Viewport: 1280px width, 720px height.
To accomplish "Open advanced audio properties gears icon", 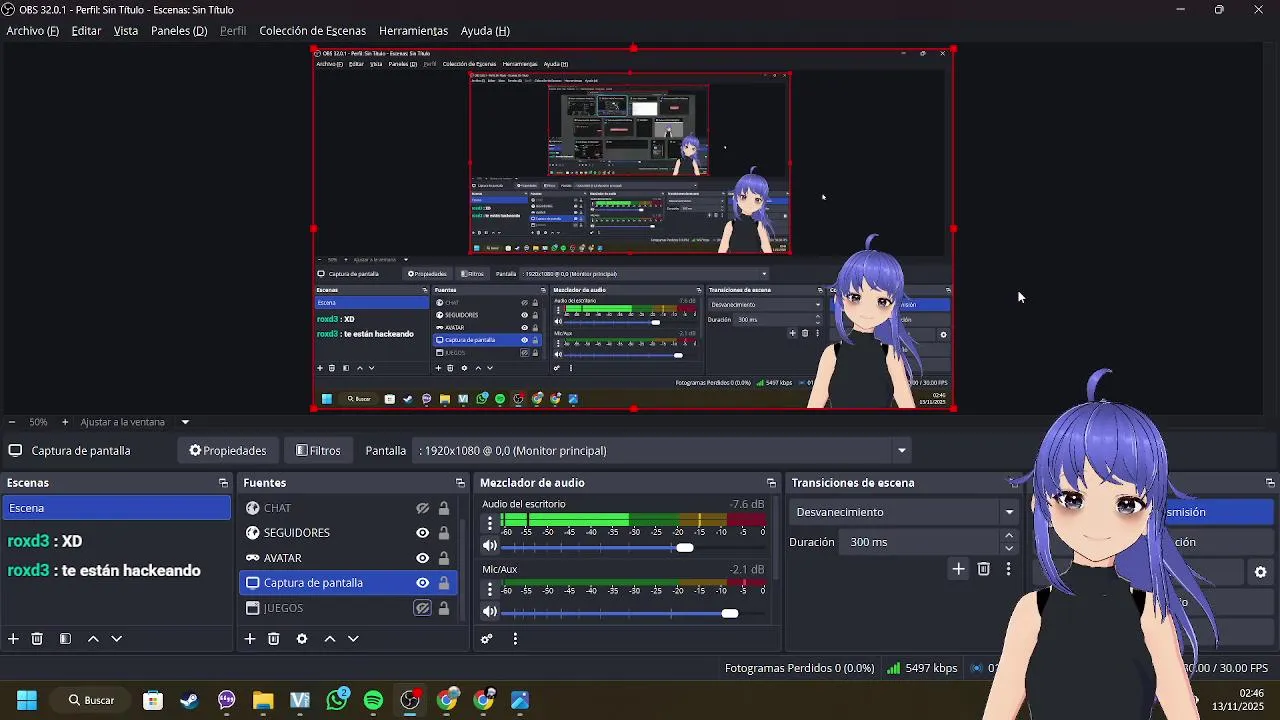I will point(487,639).
